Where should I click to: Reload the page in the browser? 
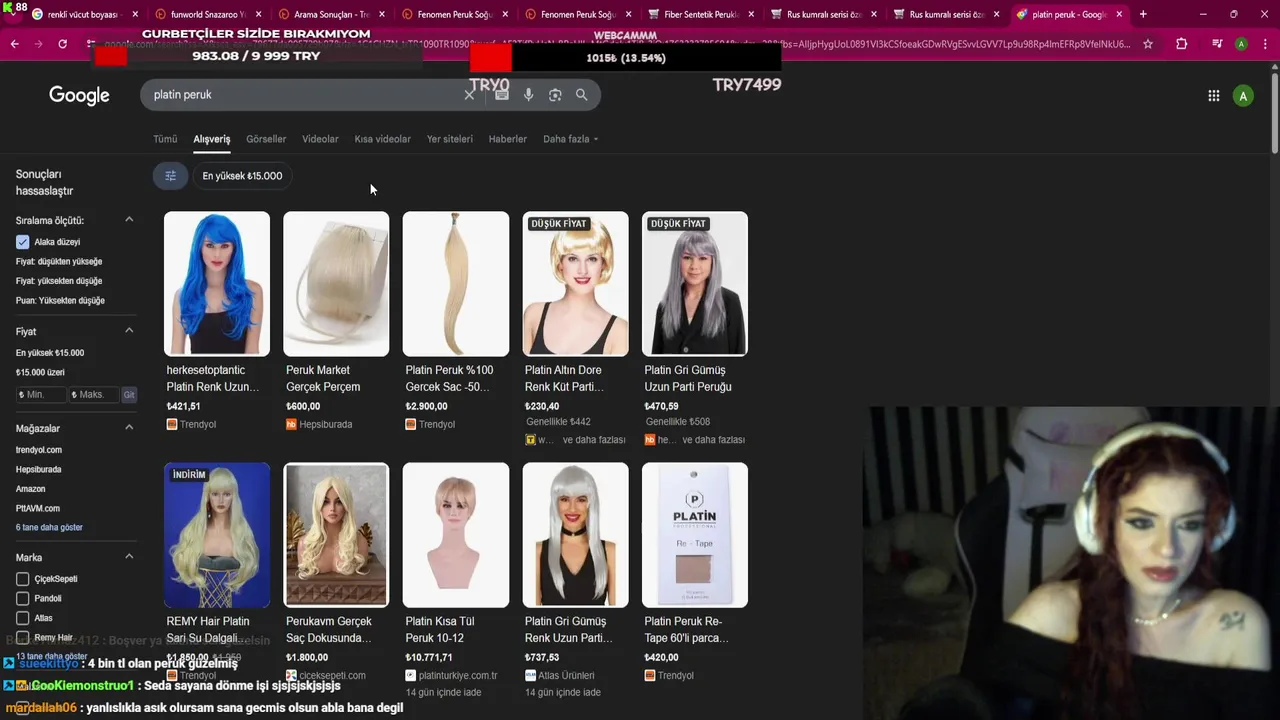(x=62, y=44)
